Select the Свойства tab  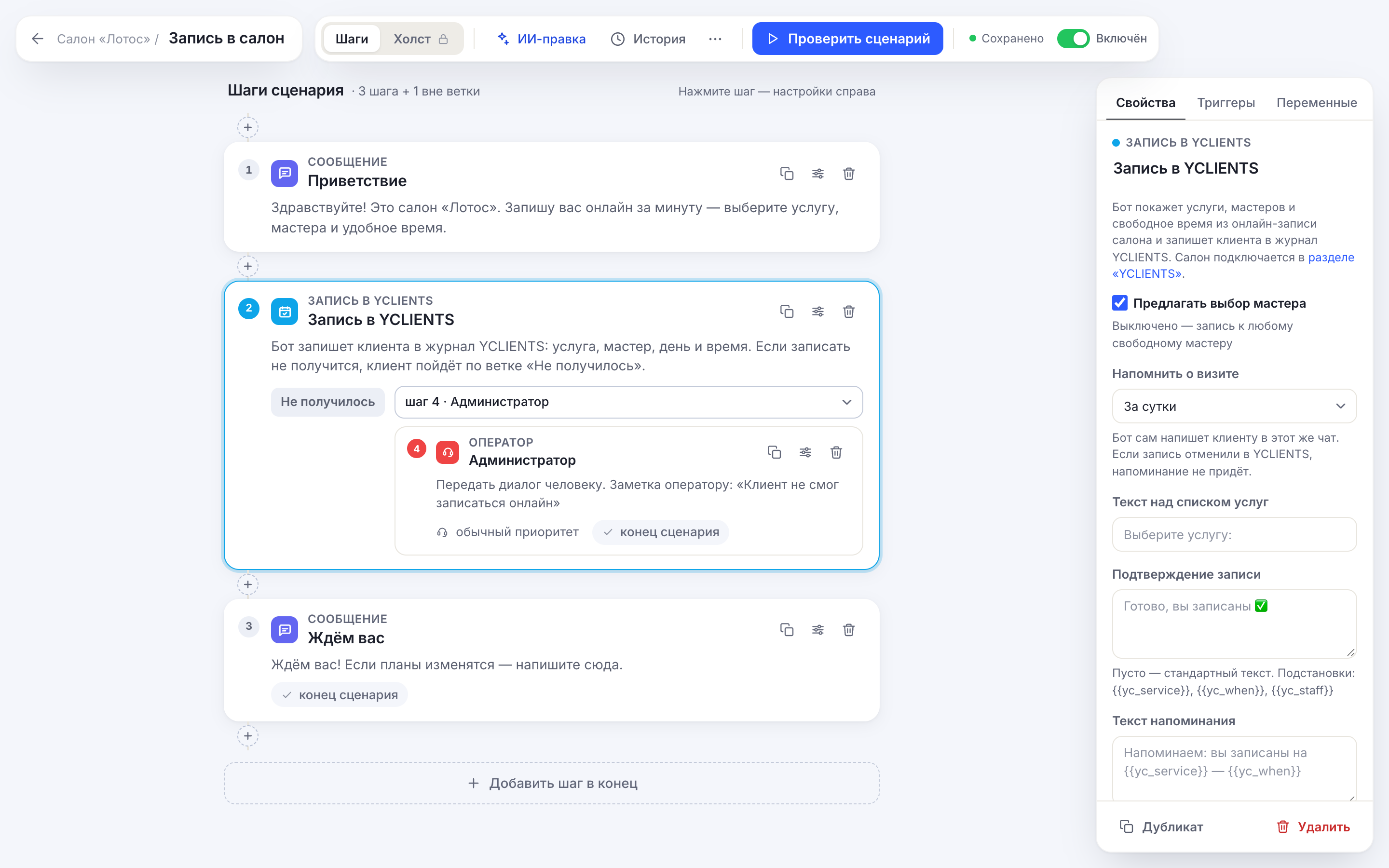pos(1145,103)
